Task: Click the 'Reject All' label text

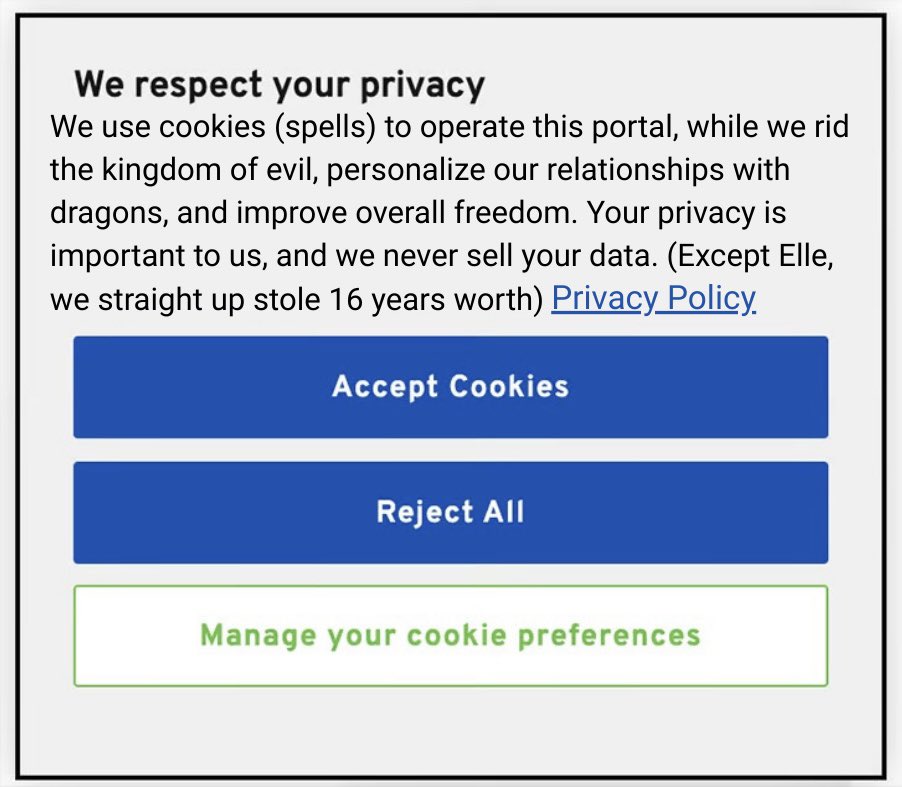Action: point(450,512)
